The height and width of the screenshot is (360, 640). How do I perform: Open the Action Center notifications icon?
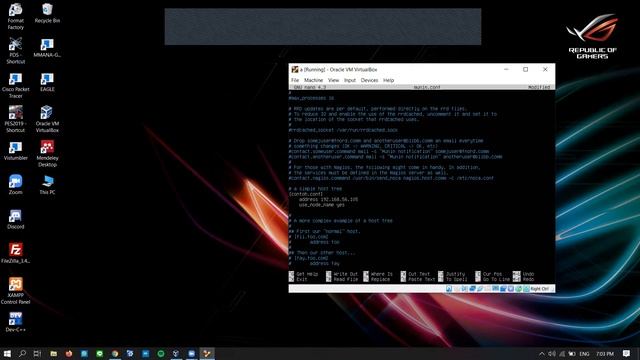coord(627,353)
